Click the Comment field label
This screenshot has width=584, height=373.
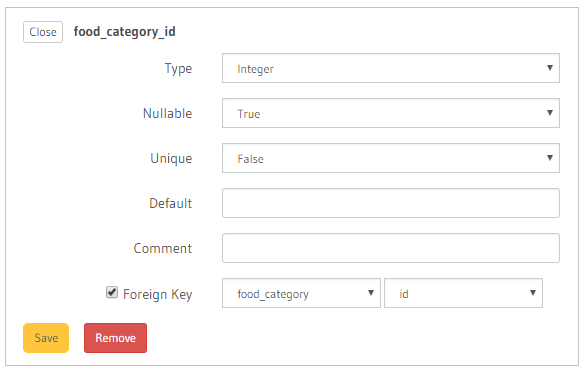163,249
